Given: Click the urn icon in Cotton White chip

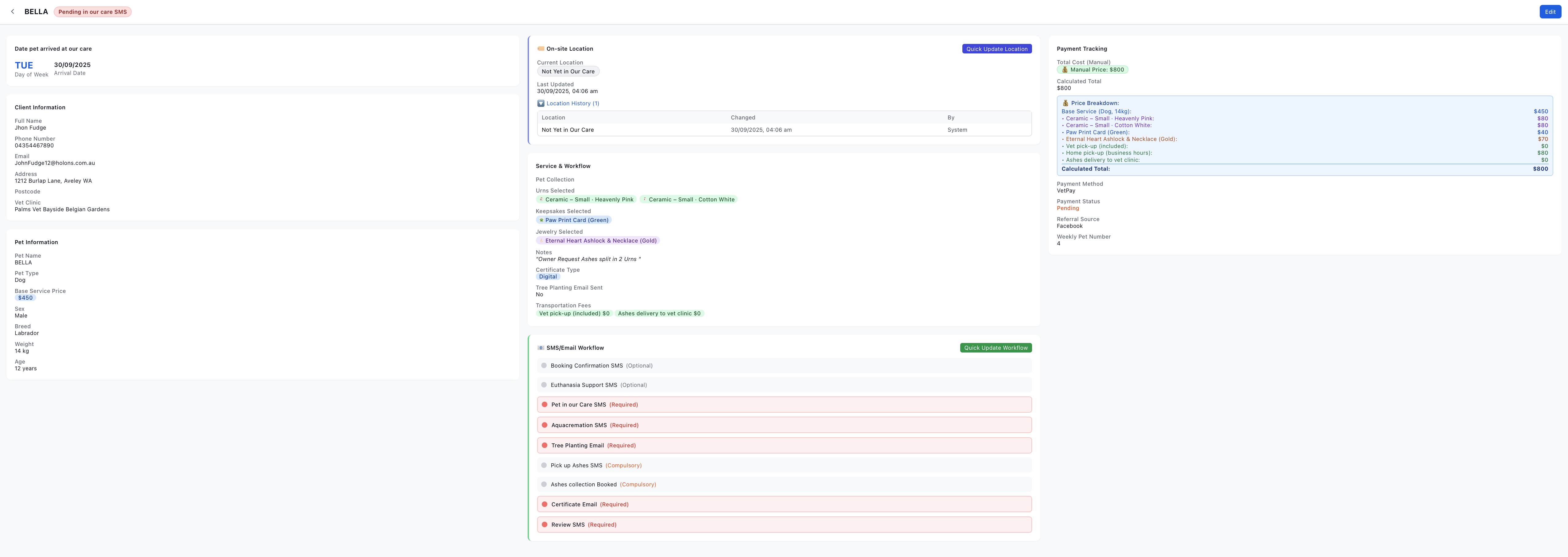Looking at the screenshot, I should 645,200.
